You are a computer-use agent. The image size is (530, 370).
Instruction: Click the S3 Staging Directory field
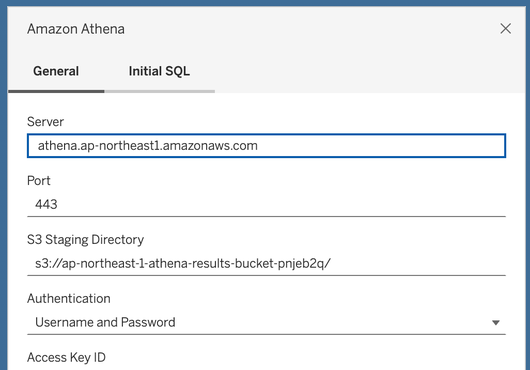266,263
